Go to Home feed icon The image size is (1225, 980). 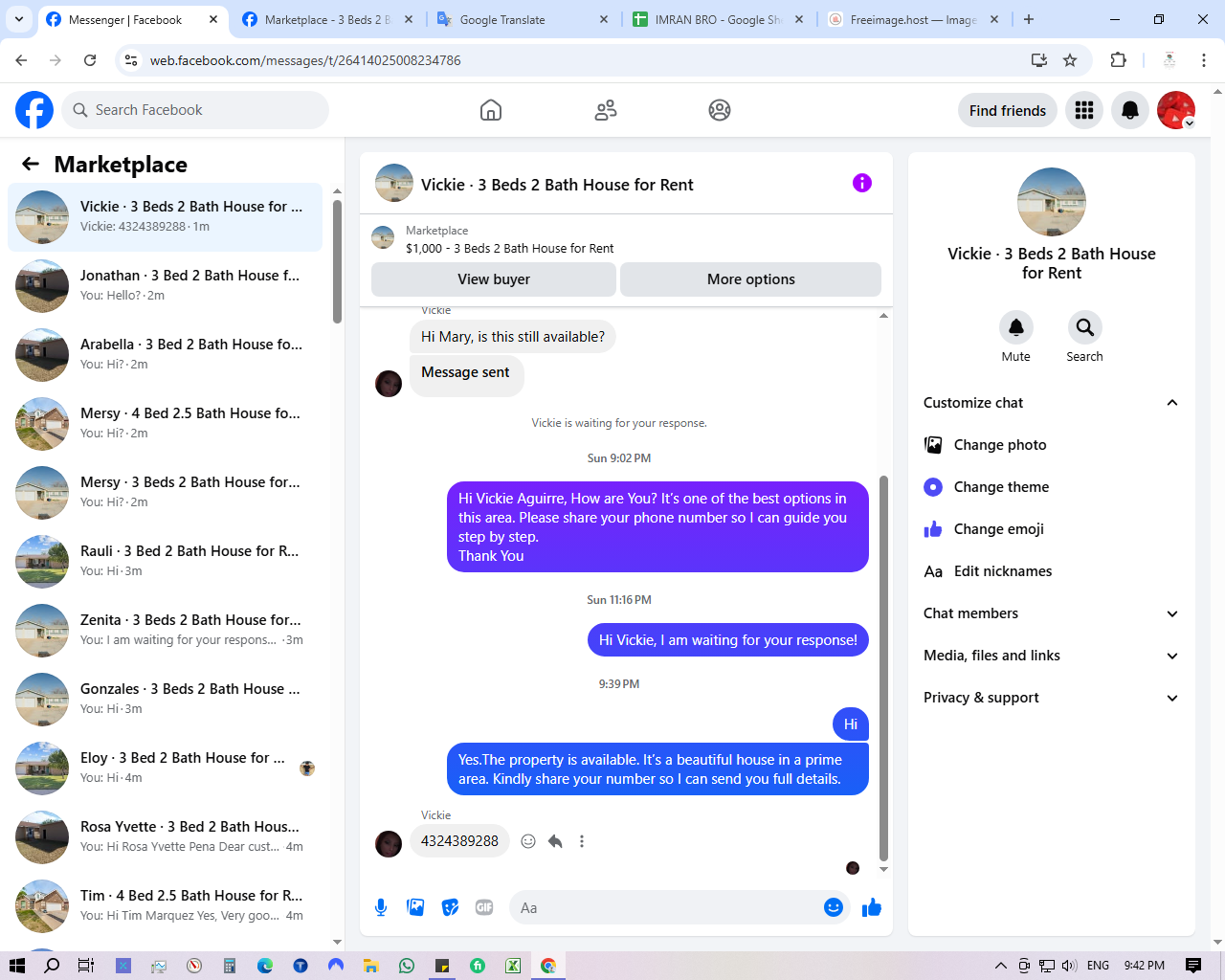point(491,110)
